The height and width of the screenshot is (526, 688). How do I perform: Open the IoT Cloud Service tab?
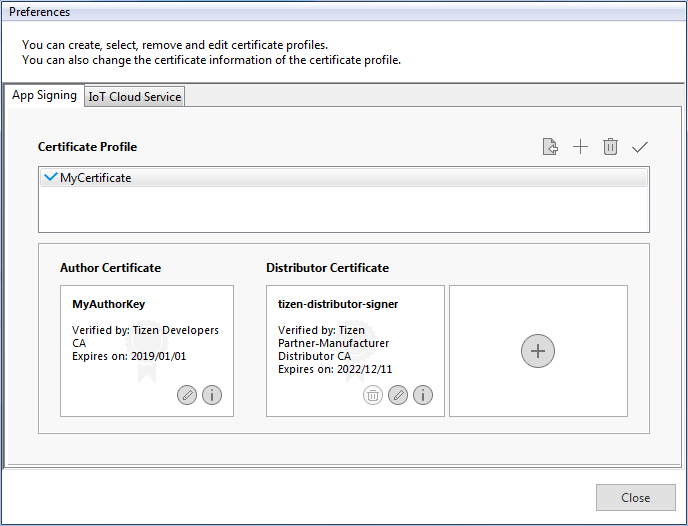134,97
